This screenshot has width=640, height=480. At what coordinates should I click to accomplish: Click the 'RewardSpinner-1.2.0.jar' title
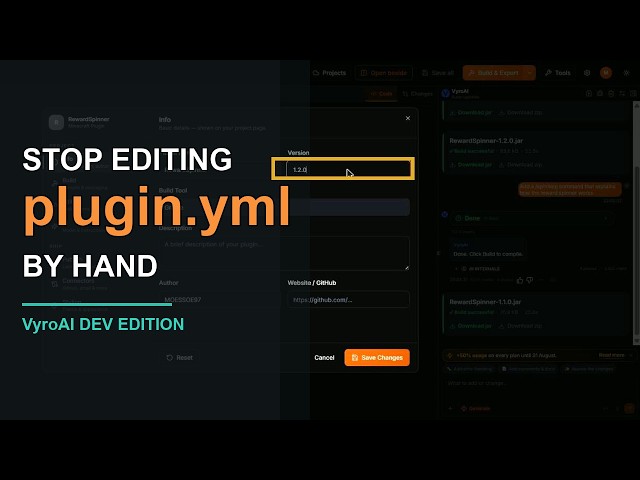pos(486,141)
